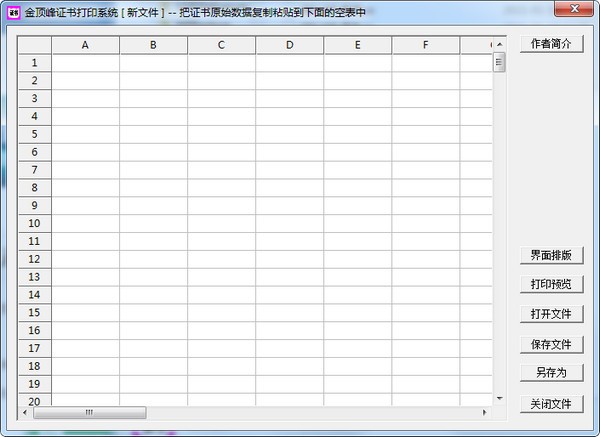This screenshot has width=600, height=437.
Task: Select row header 14
Action: [35, 295]
